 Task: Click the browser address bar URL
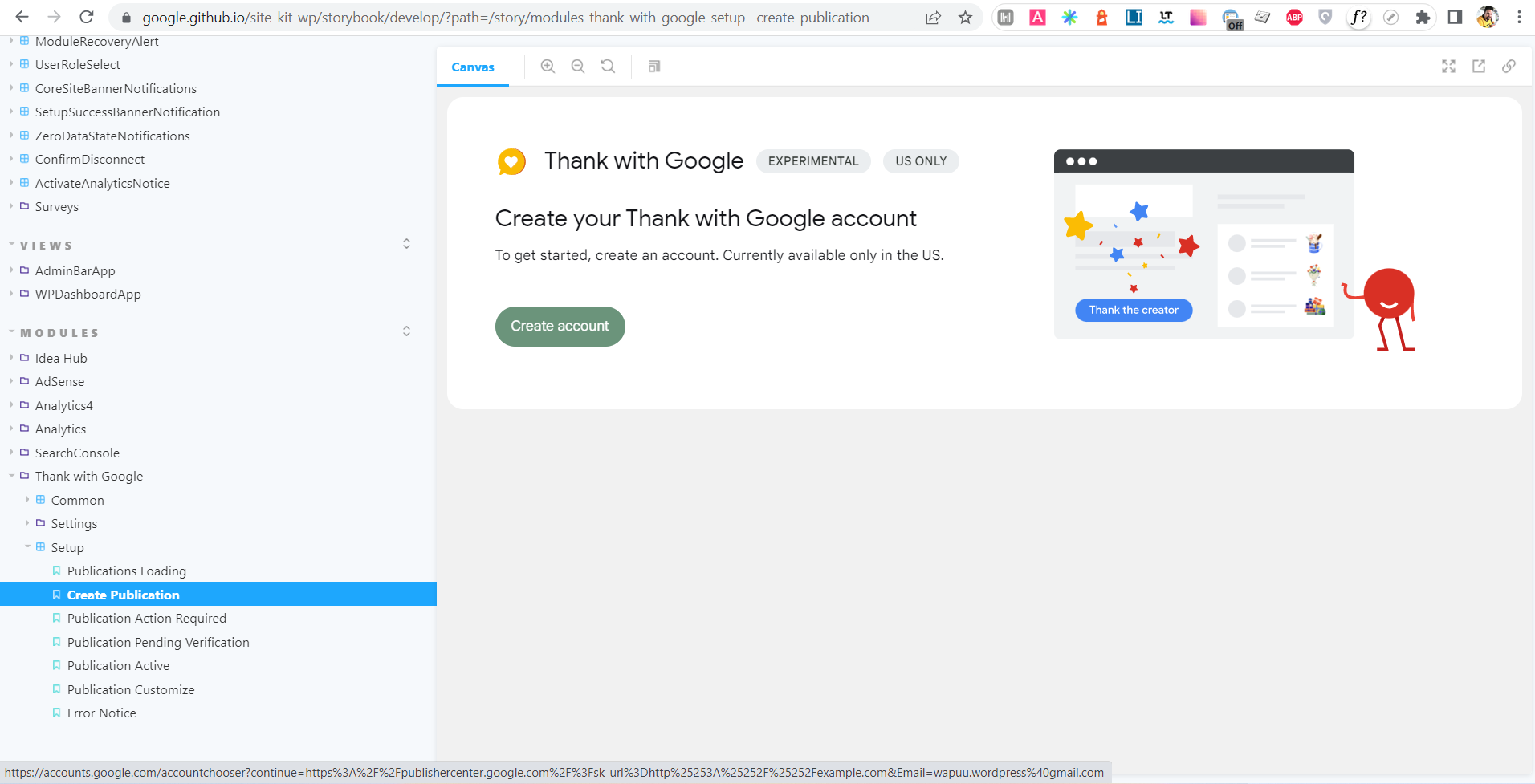point(506,18)
